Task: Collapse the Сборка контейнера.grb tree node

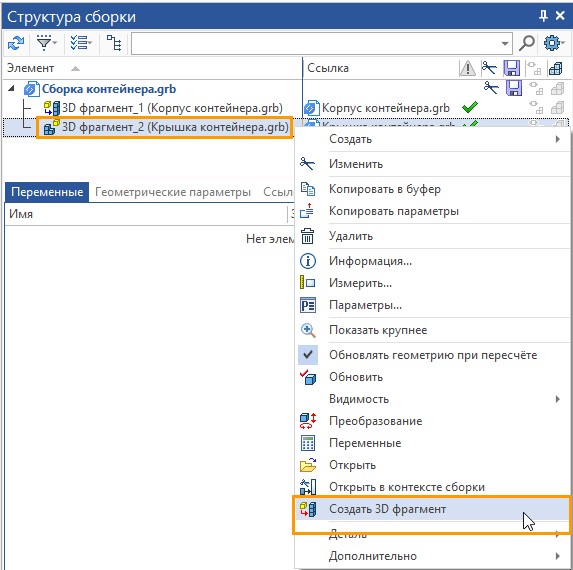Action: click(11, 88)
